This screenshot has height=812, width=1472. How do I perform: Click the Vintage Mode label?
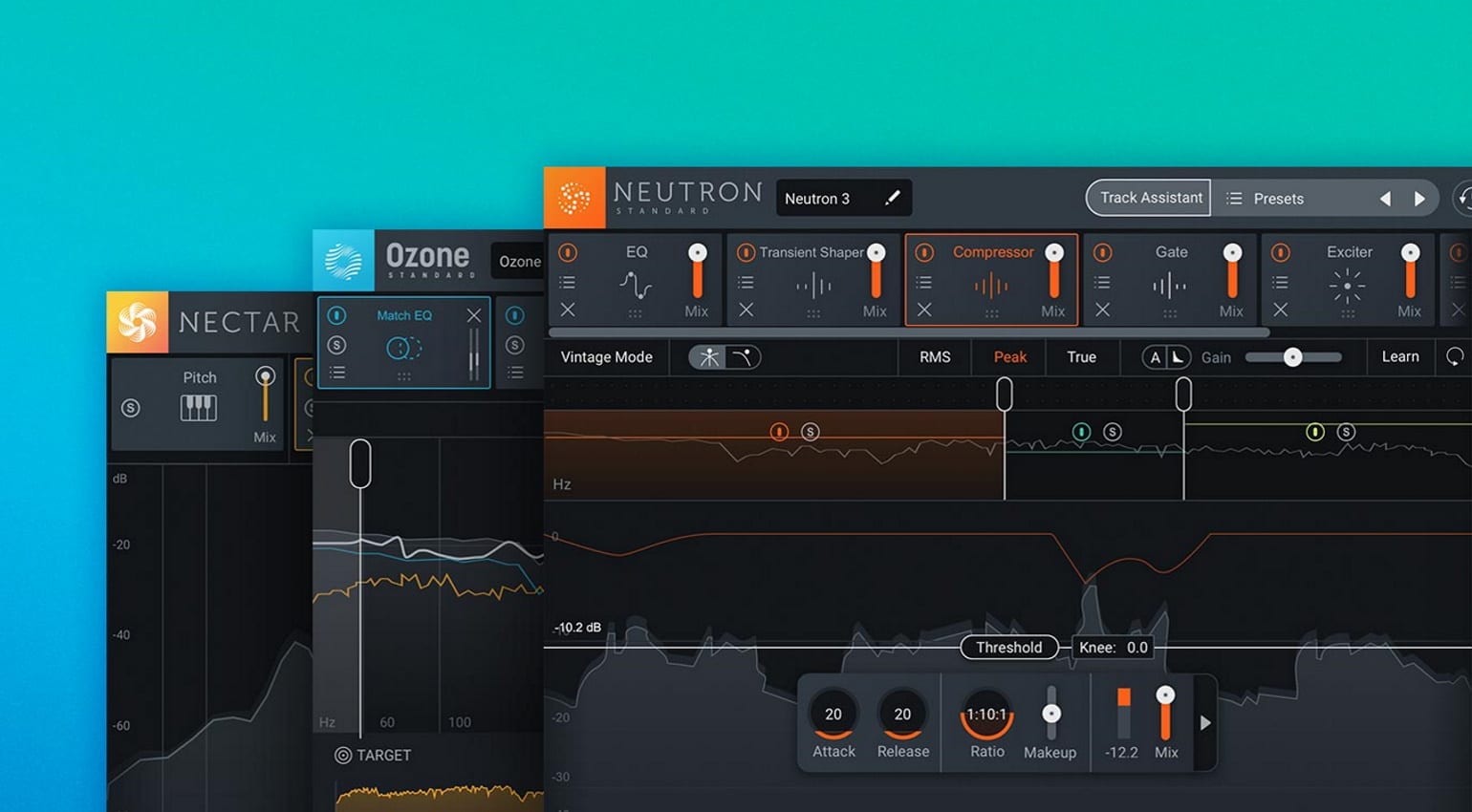pos(606,357)
